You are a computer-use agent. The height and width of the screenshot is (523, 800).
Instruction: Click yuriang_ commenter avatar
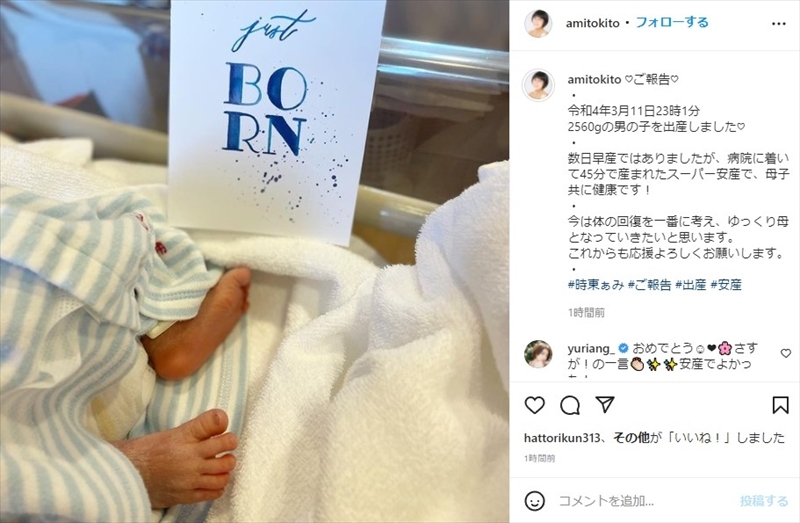pos(538,354)
